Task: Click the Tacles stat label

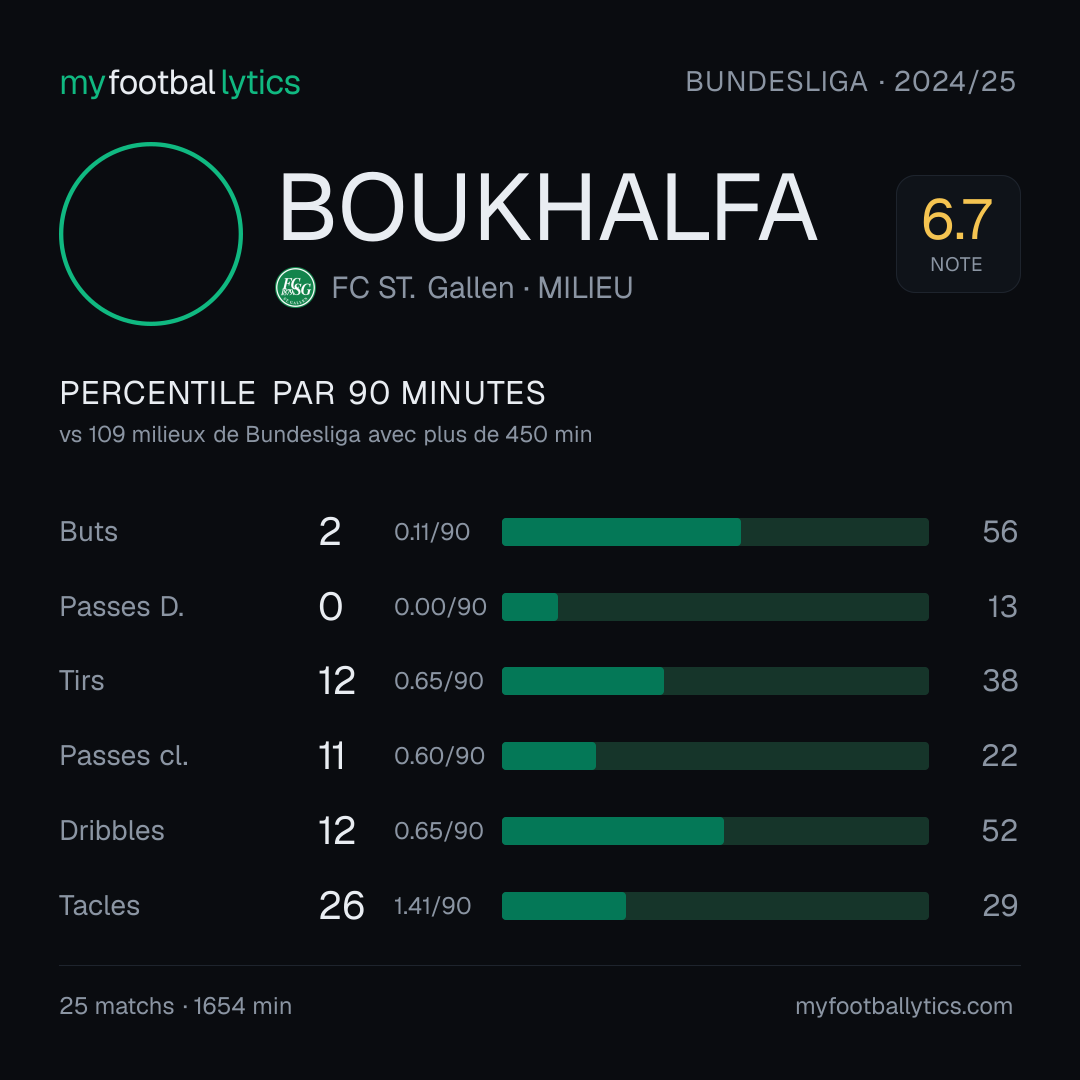Action: (100, 906)
